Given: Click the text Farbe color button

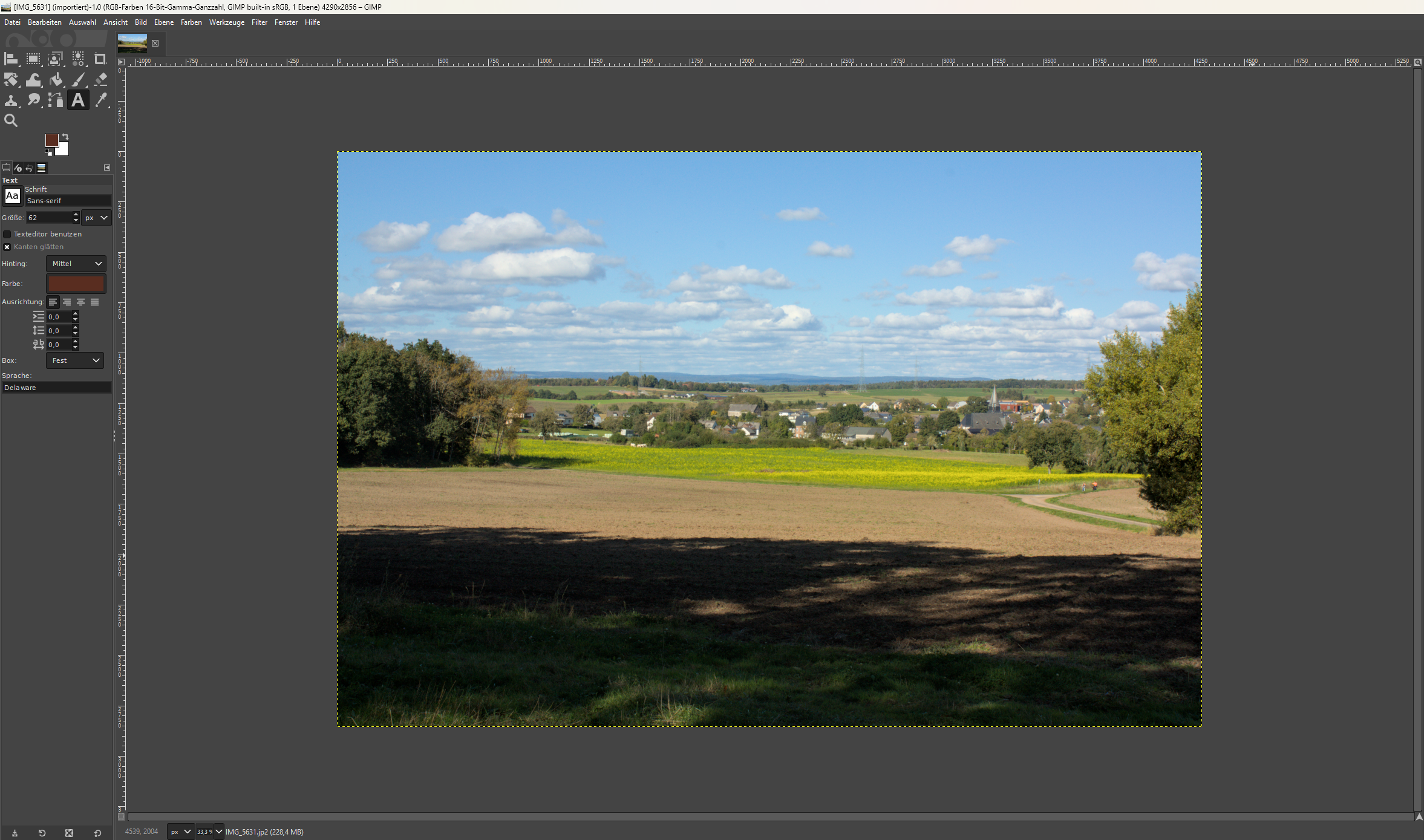Looking at the screenshot, I should 76,284.
